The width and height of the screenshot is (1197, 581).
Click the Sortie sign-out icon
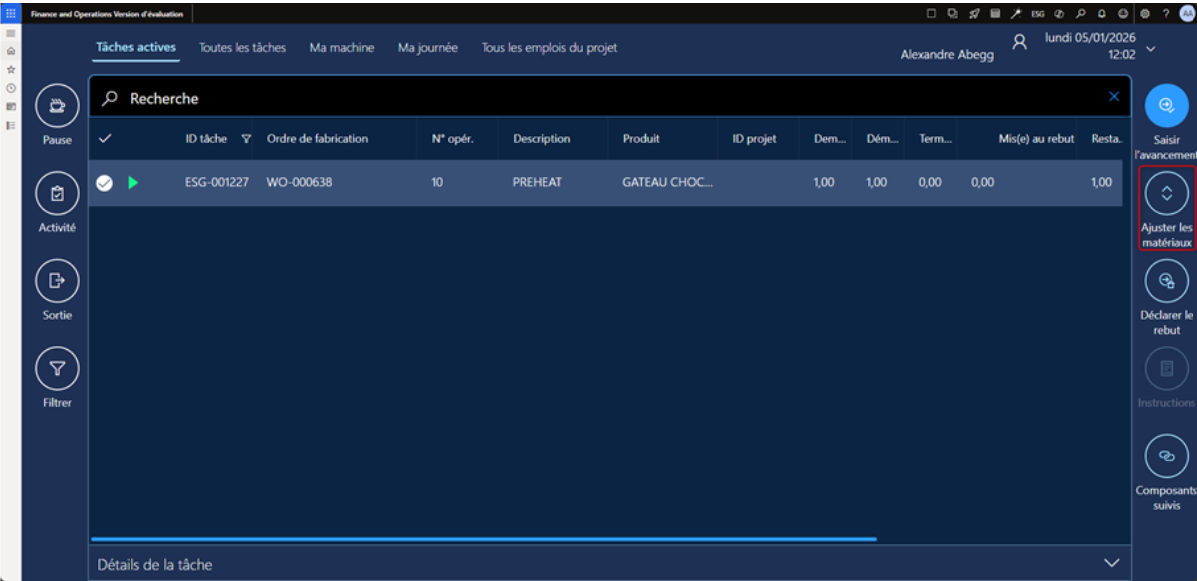coord(57,281)
